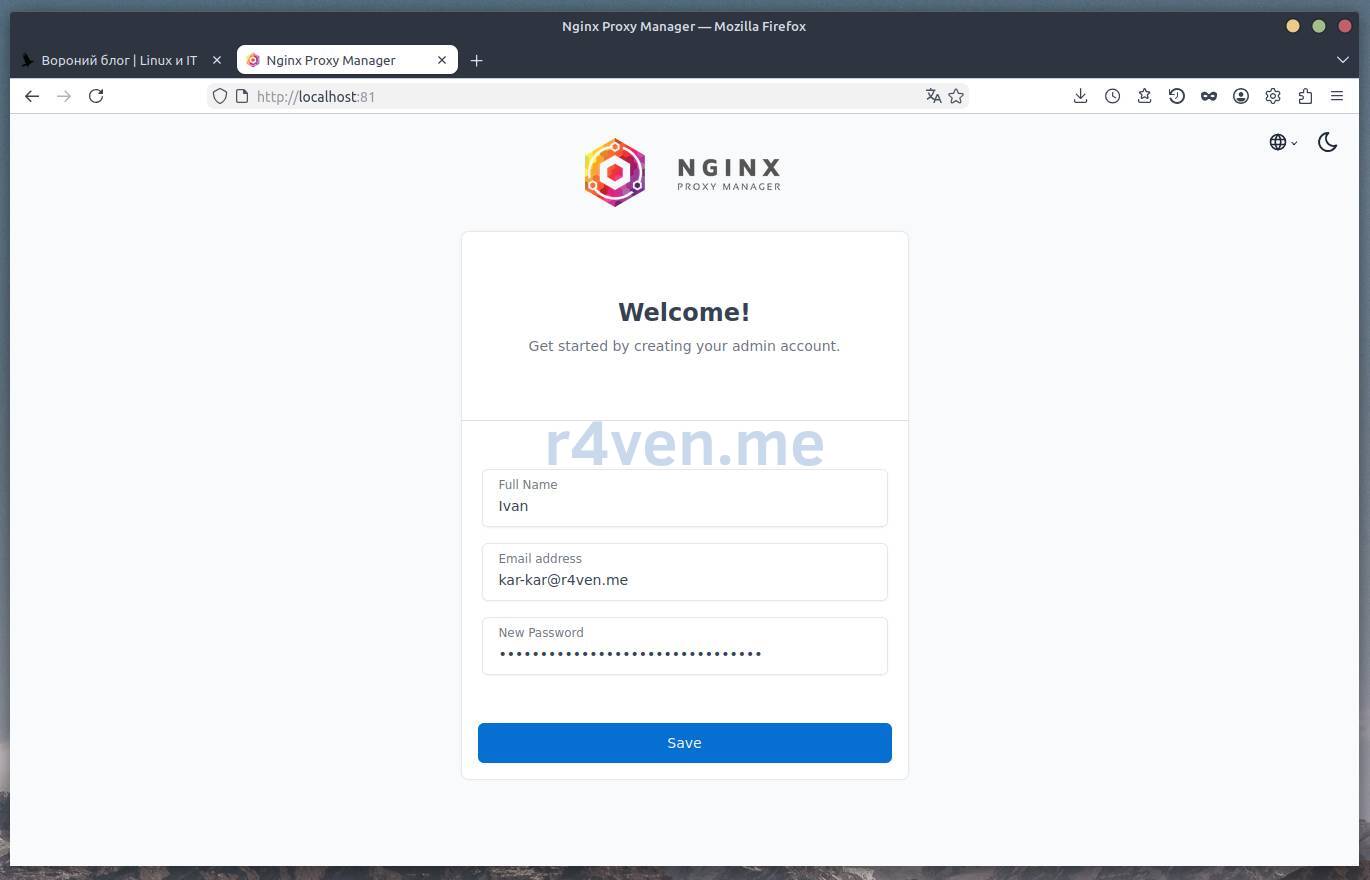Reload the current page
Viewport: 1370px width, 880px height.
coord(96,96)
